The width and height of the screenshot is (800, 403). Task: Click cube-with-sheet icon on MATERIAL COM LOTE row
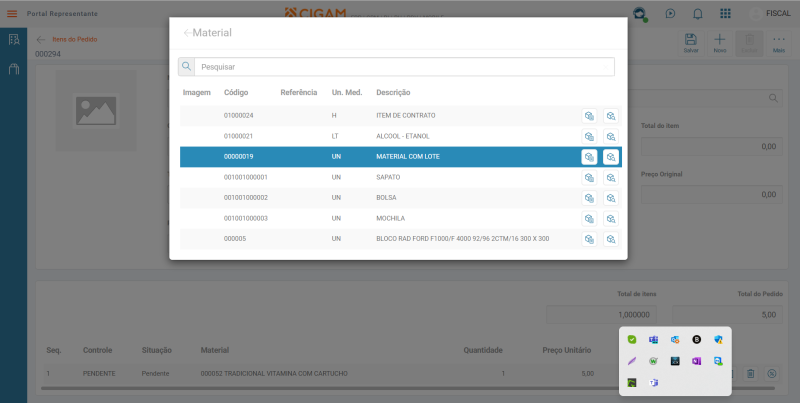589,157
